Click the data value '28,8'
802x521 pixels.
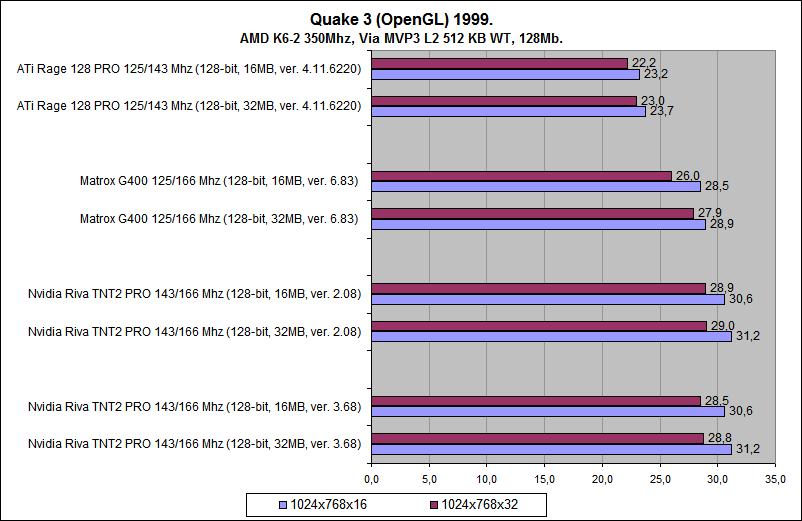tap(720, 438)
